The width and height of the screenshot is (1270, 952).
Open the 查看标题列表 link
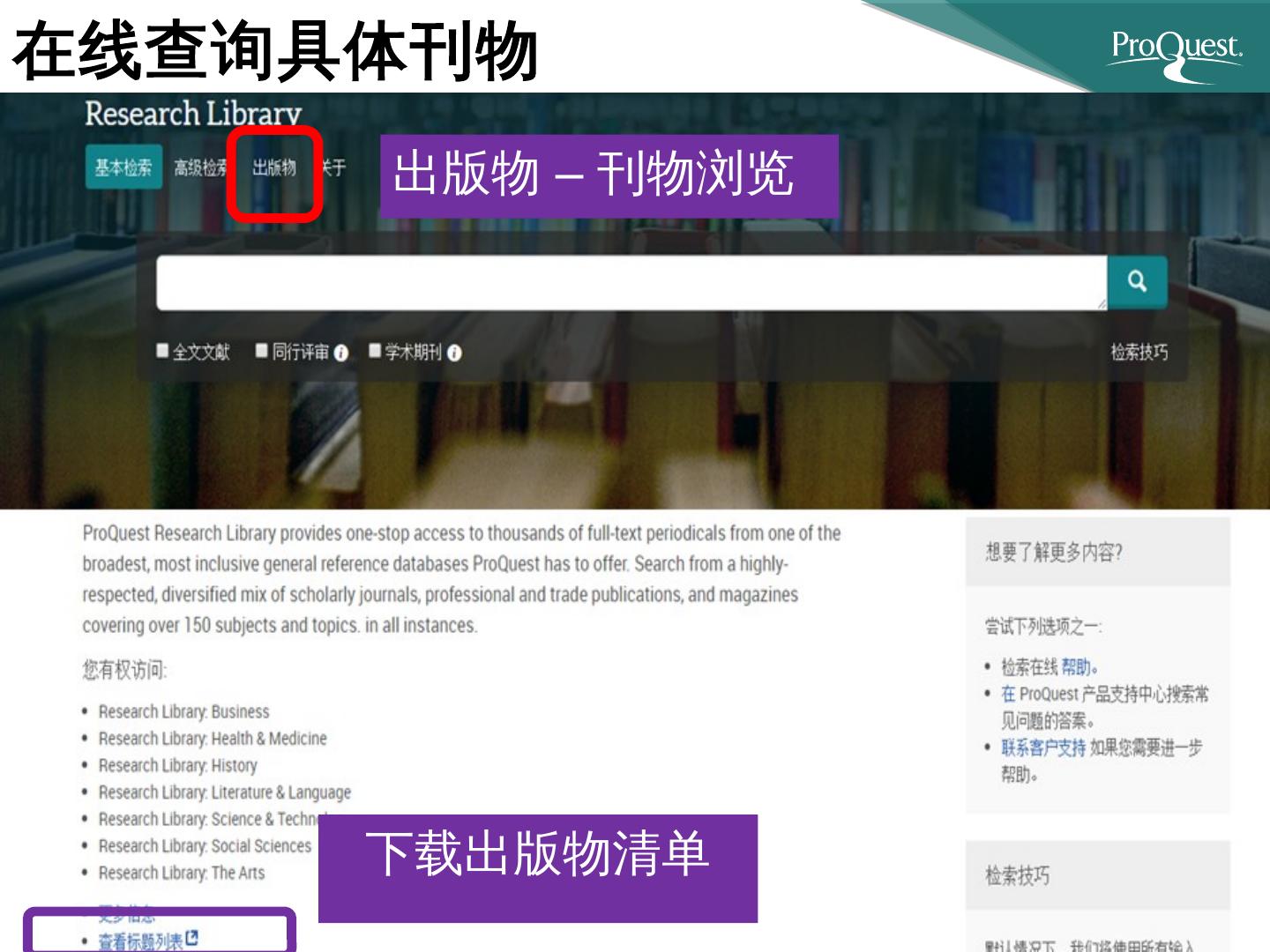pos(140,941)
